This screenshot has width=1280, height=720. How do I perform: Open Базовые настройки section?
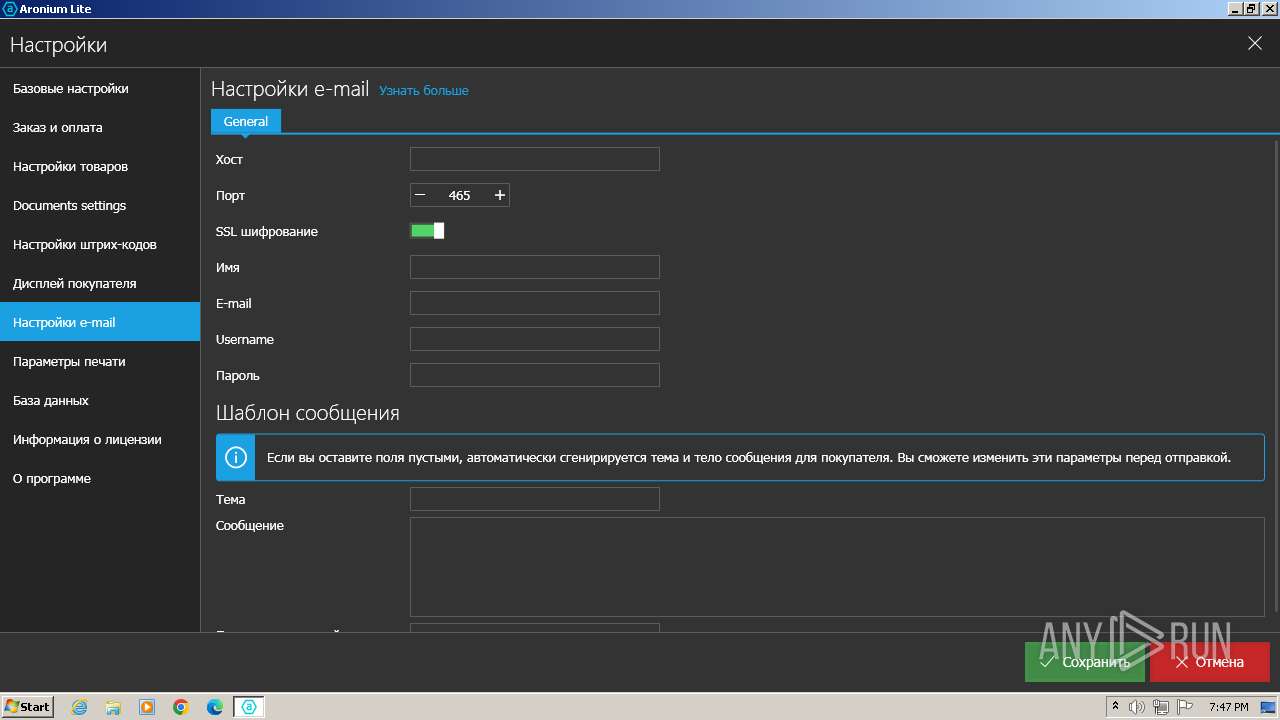pyautogui.click(x=100, y=88)
